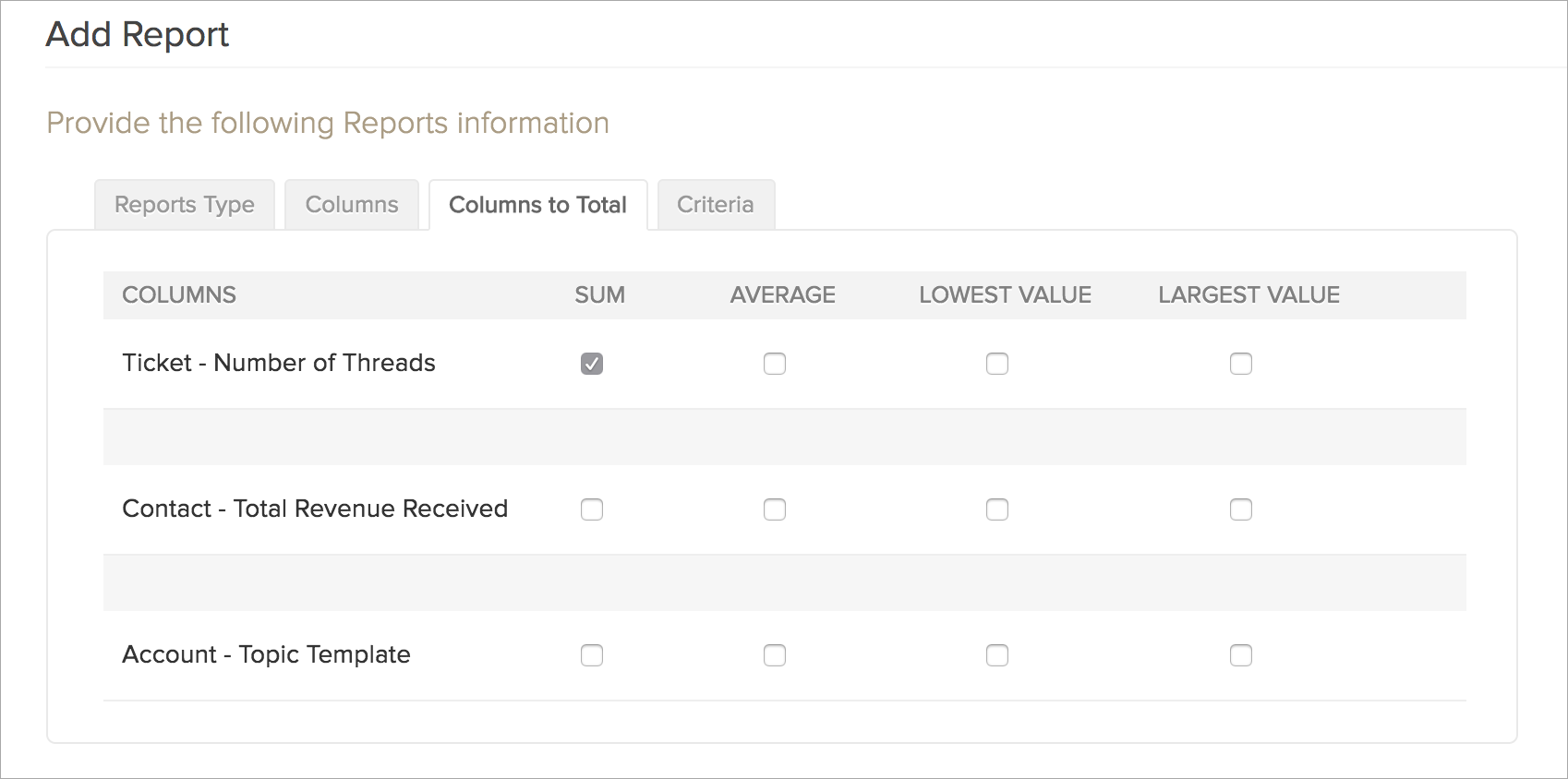Select the Columns to Total tab

coord(537,205)
